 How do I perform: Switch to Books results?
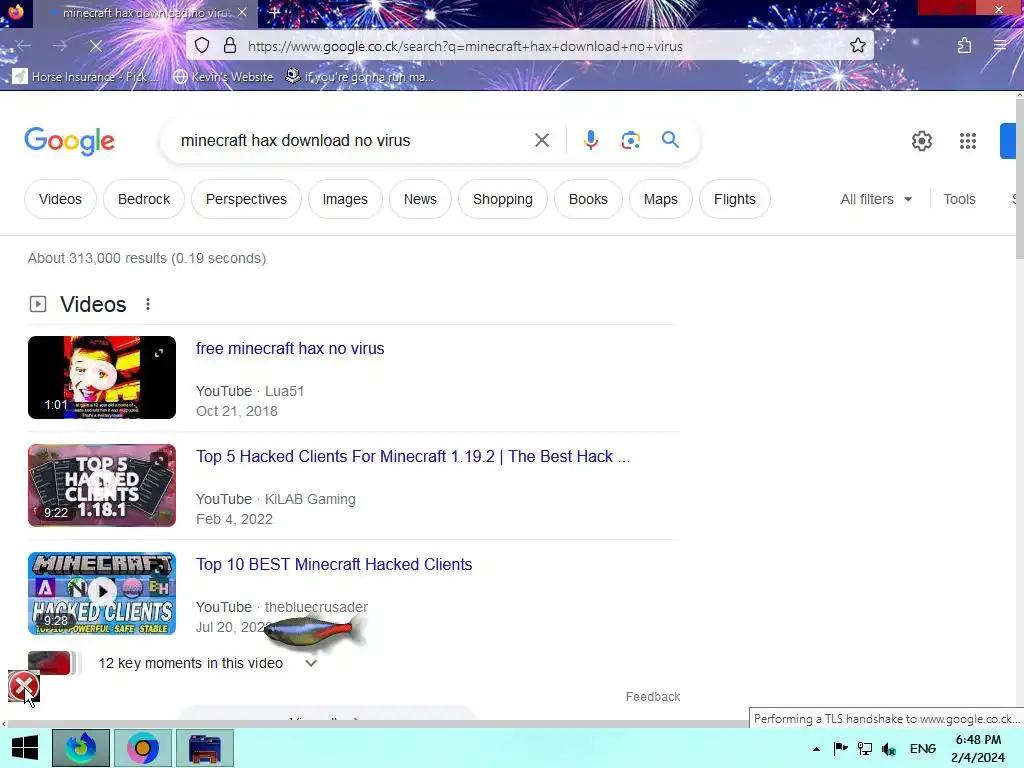pyautogui.click(x=588, y=199)
